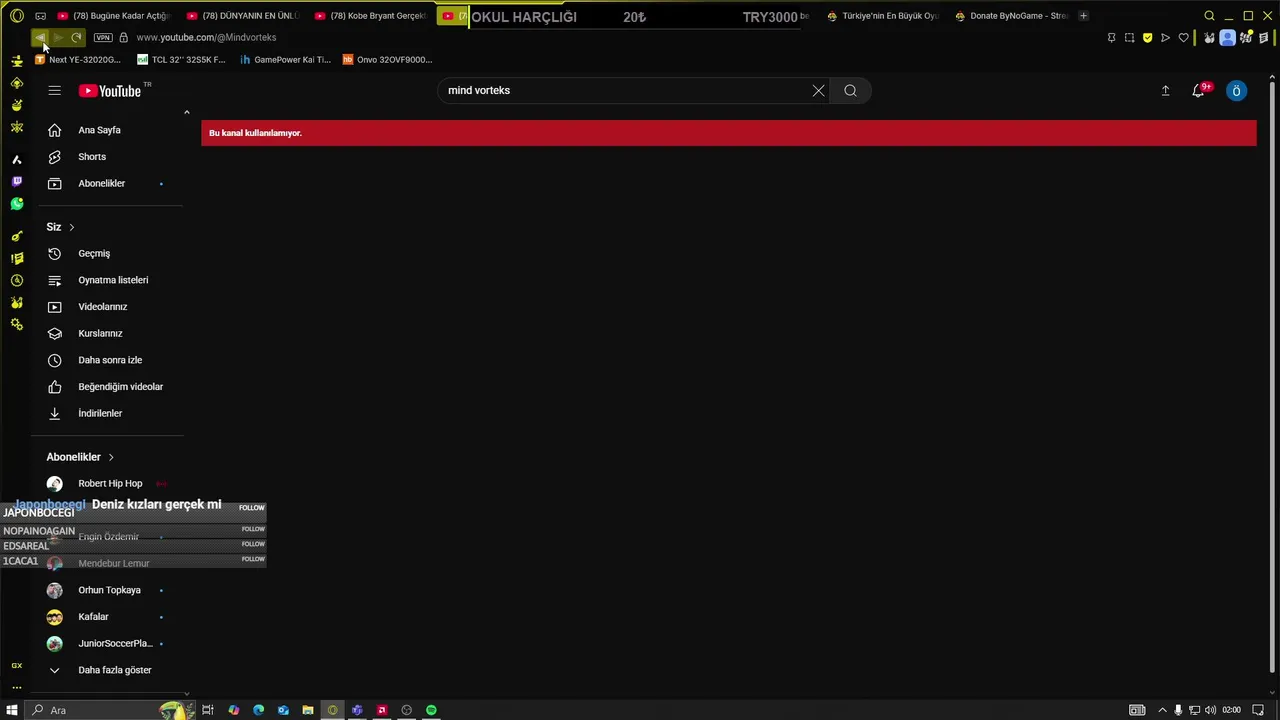Toggle the VPN badge in address bar
The height and width of the screenshot is (720, 1280).
pos(103,38)
